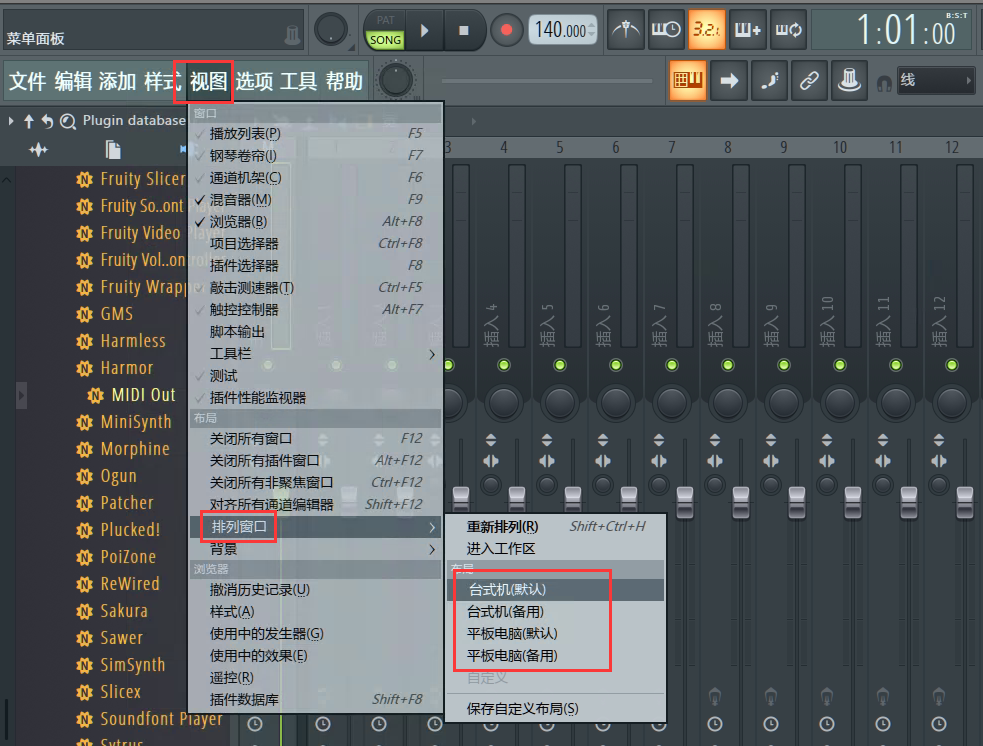Open the 选项 menu in the menu bar
983x746 pixels.
(x=254, y=81)
